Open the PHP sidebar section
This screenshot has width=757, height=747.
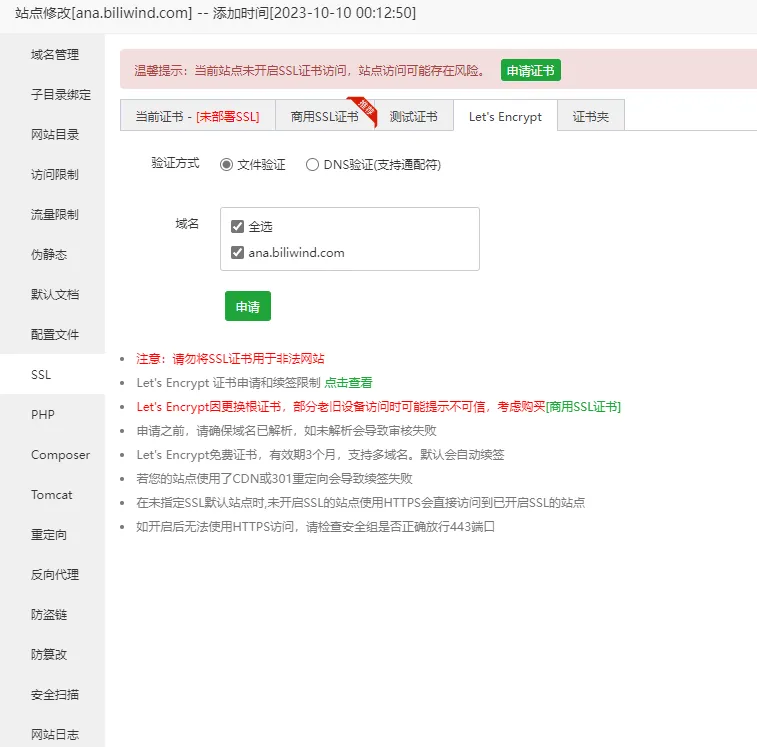(42, 415)
